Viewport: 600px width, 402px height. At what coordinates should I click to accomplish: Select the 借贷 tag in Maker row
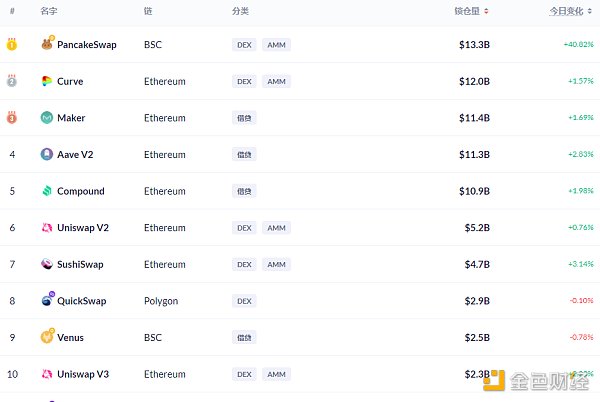coord(243,118)
